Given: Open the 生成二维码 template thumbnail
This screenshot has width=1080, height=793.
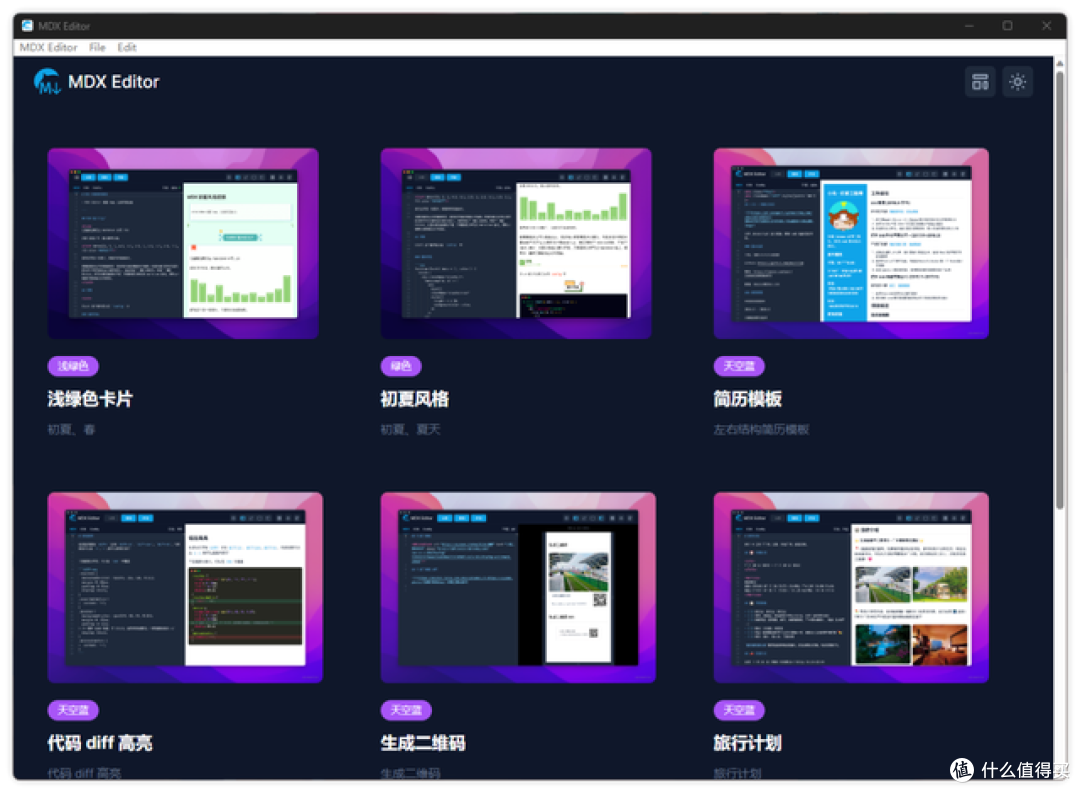Looking at the screenshot, I should click(x=518, y=587).
